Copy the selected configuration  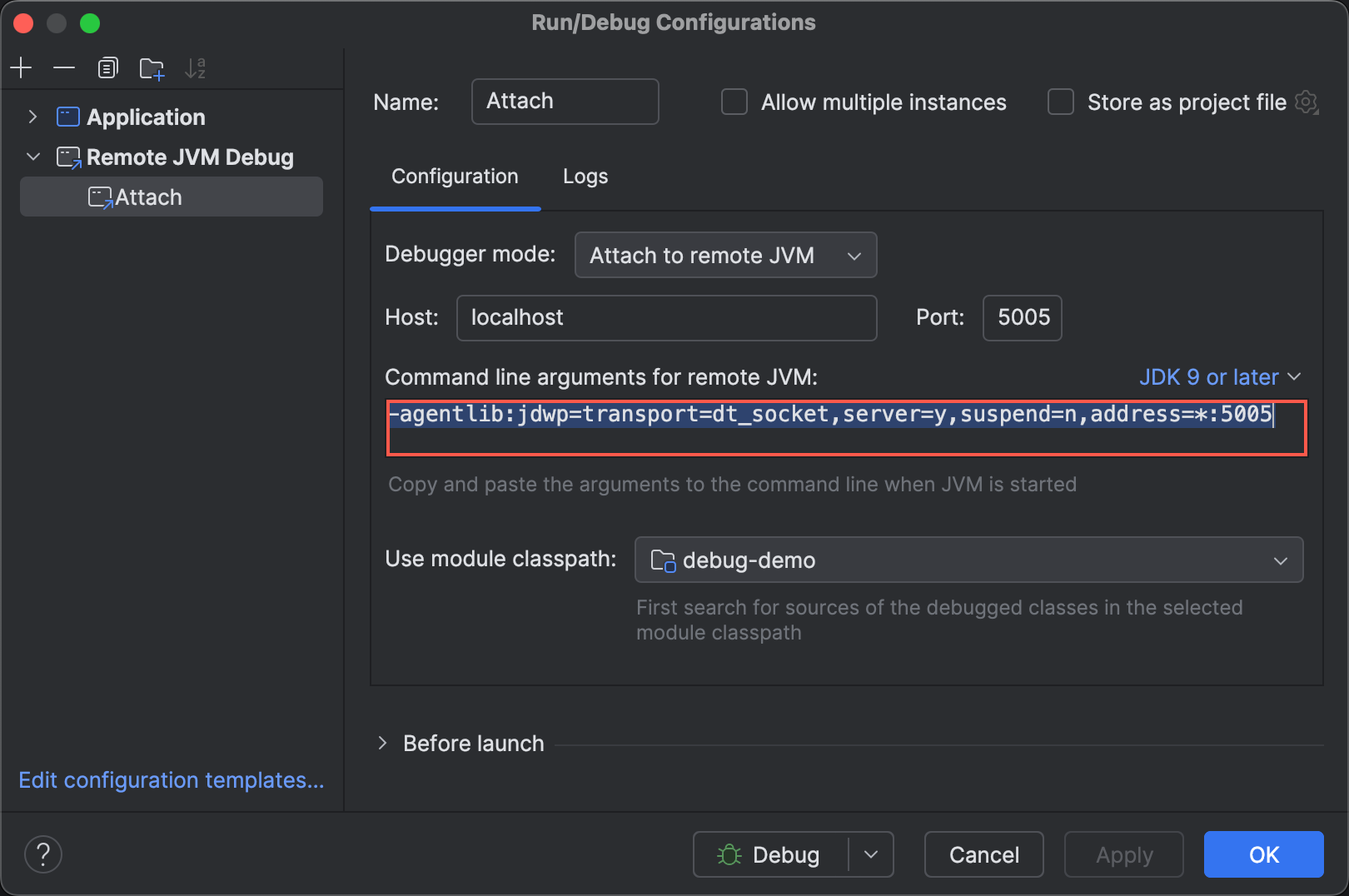coord(107,67)
